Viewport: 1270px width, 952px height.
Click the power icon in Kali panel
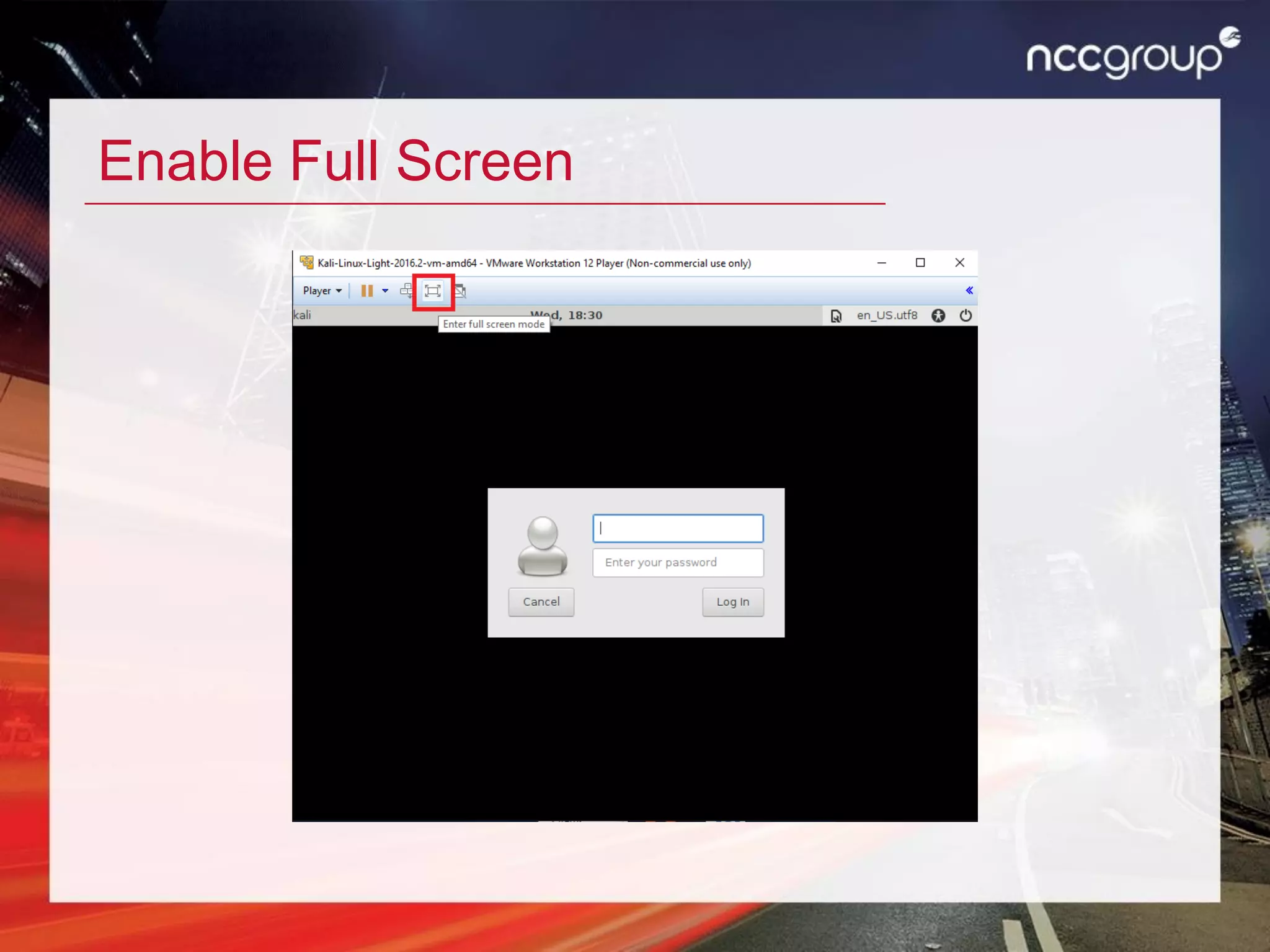coord(966,315)
